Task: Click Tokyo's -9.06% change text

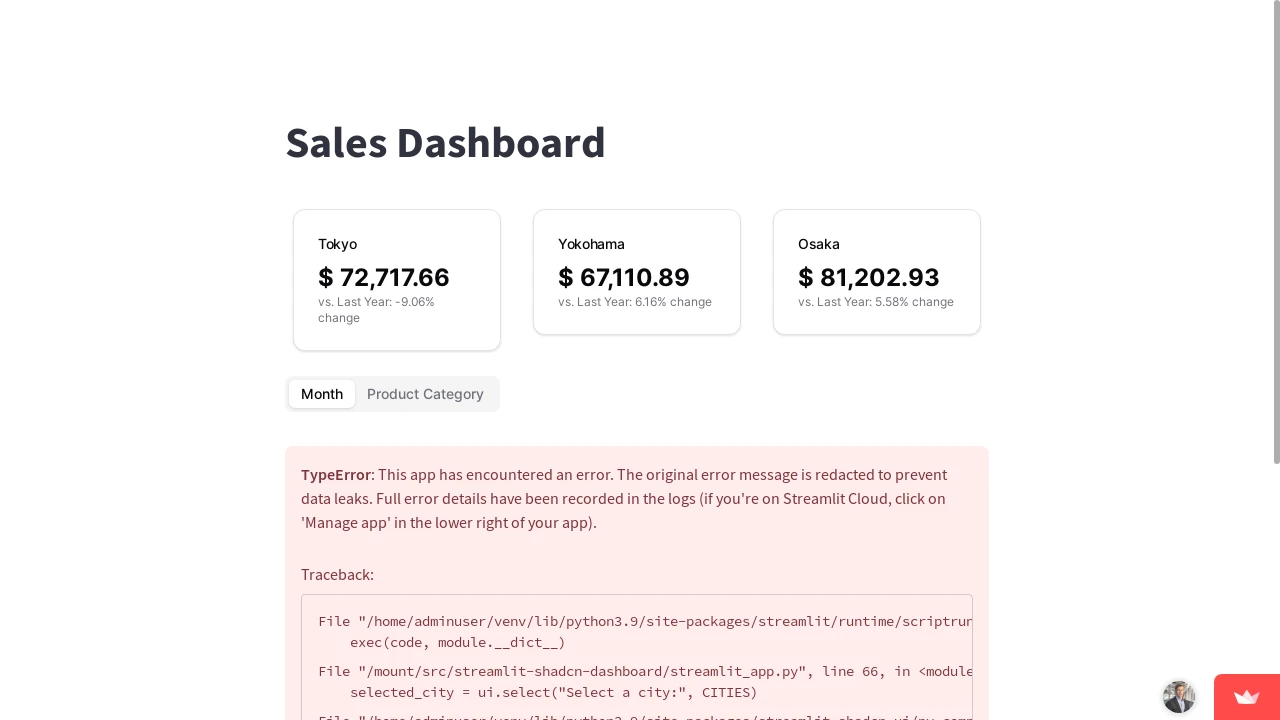Action: (x=376, y=309)
